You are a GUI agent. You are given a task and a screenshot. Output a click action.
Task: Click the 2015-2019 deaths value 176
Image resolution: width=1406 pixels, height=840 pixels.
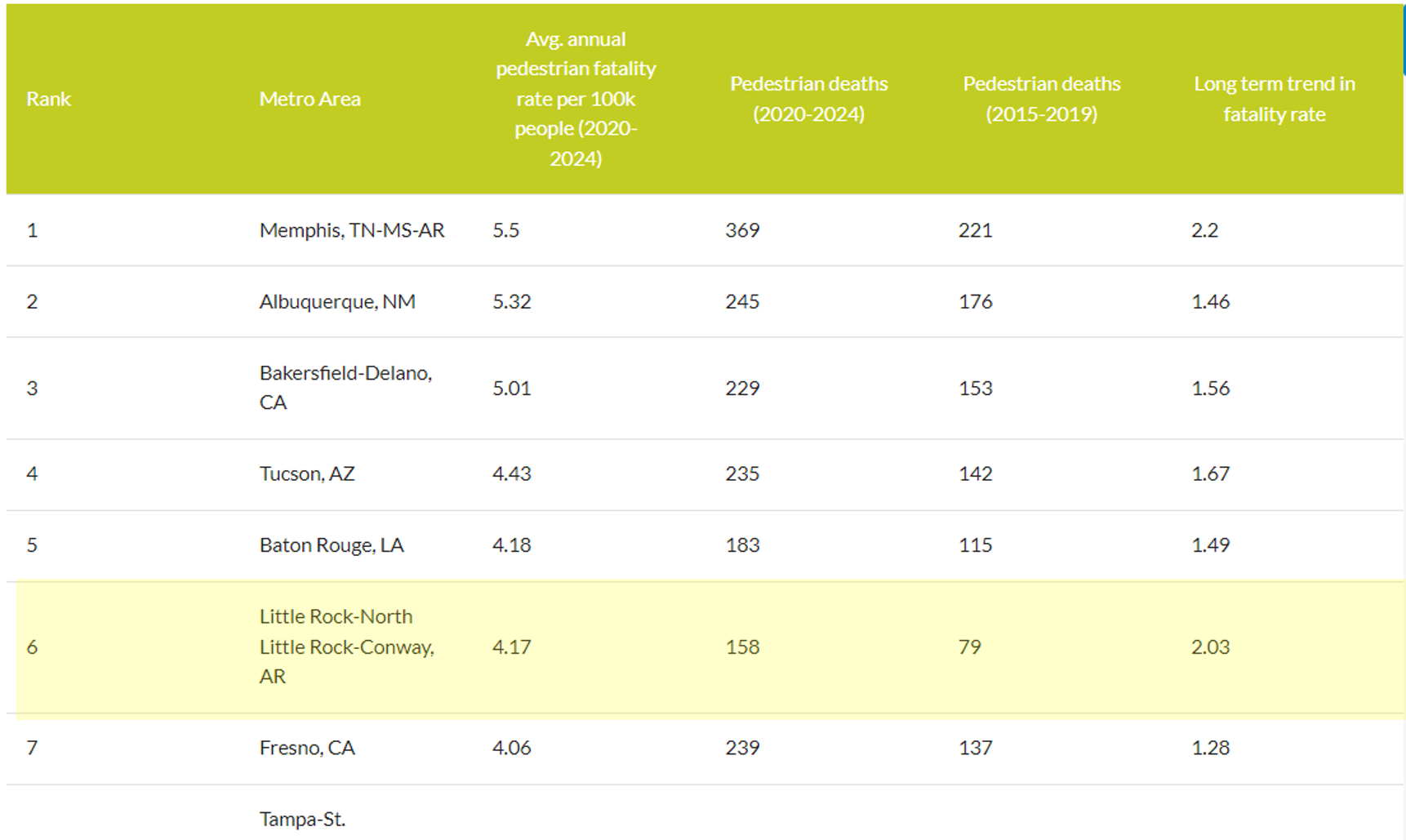975,301
